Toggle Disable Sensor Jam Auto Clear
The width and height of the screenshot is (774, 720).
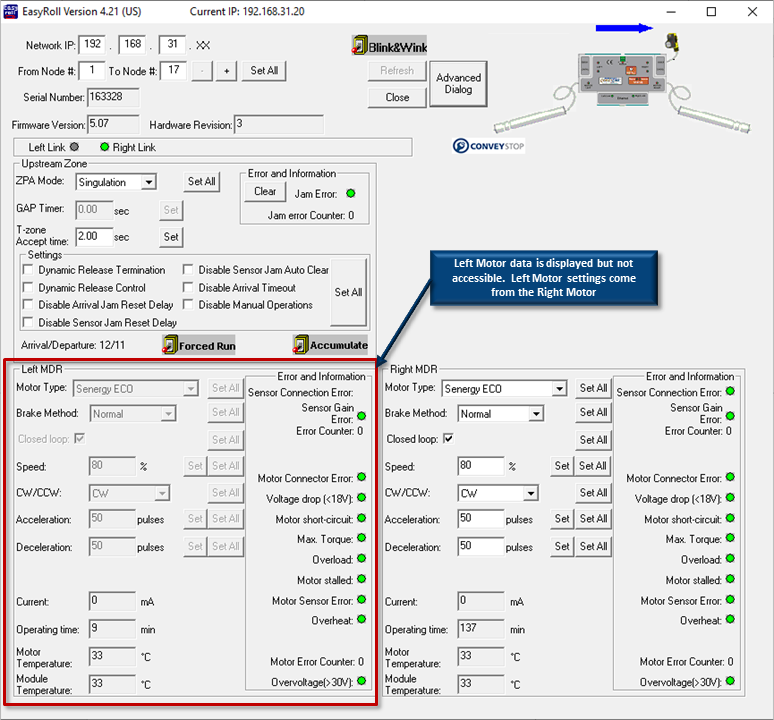[188, 269]
